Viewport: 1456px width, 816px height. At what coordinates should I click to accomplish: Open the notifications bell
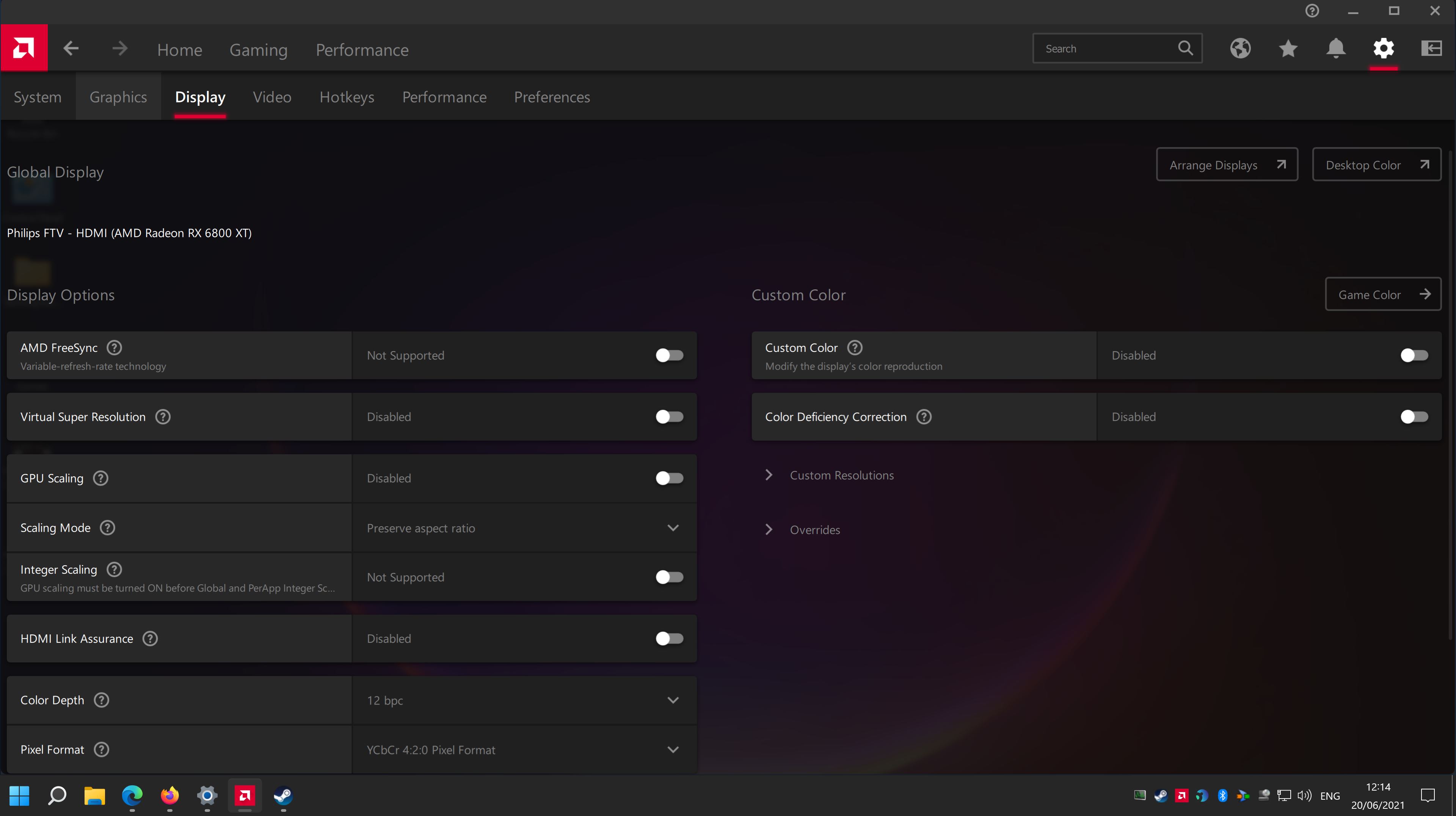coord(1335,49)
